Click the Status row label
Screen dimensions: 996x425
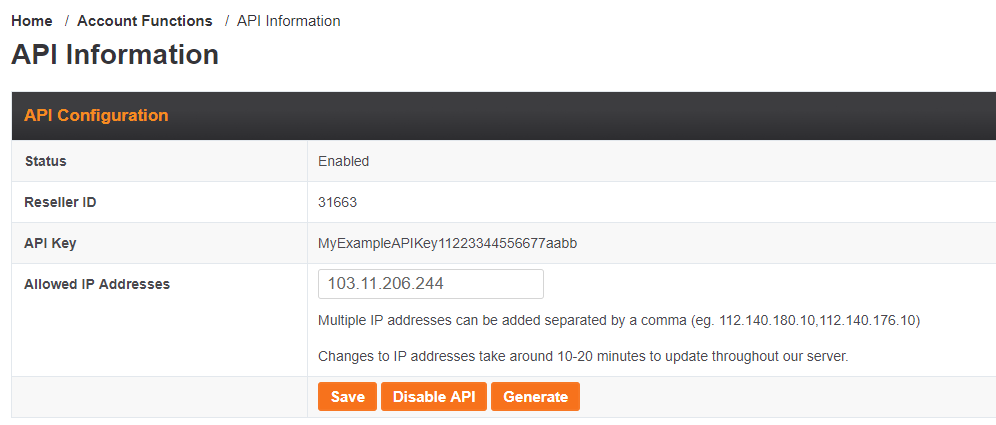pos(45,161)
